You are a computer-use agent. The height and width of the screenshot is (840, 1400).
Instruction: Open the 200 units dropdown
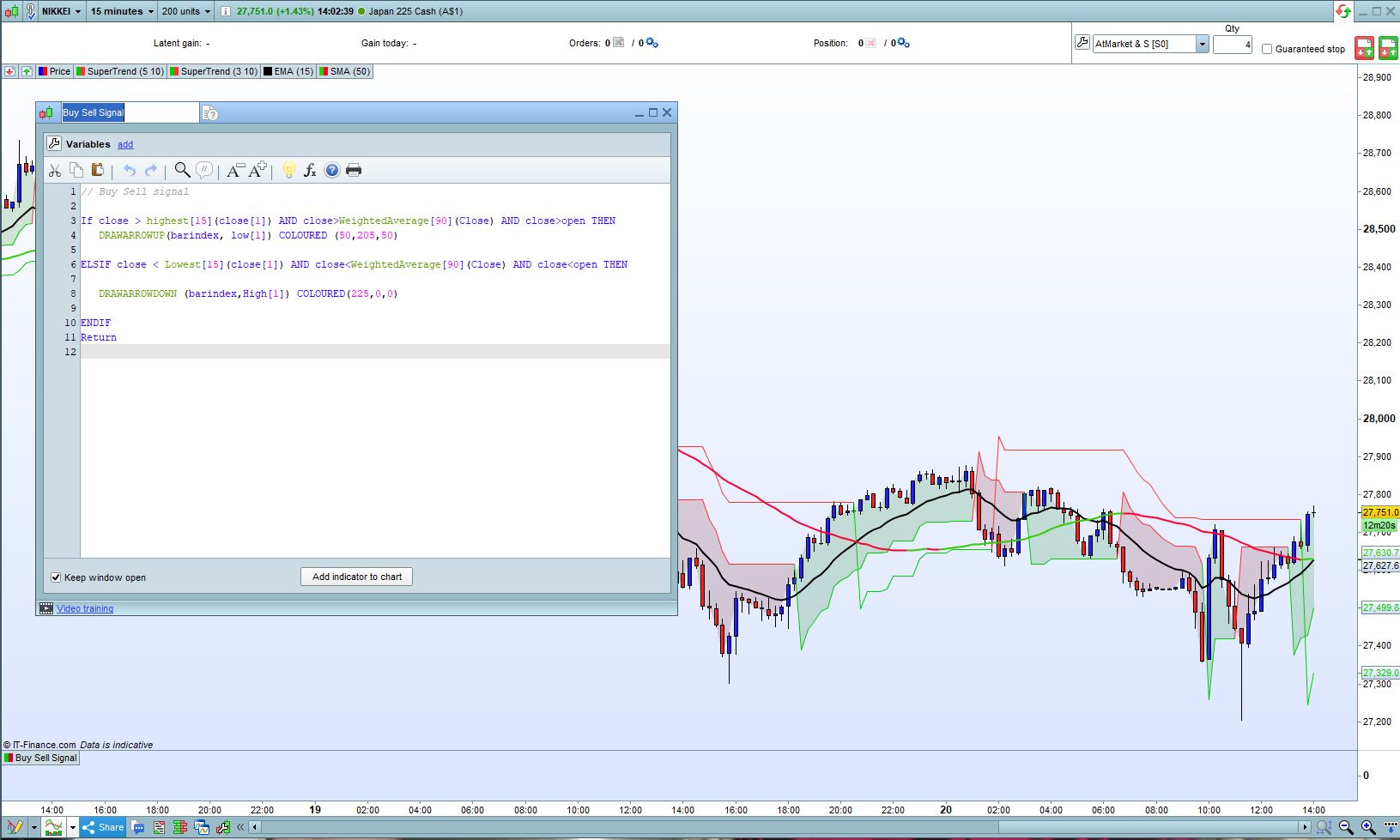185,11
